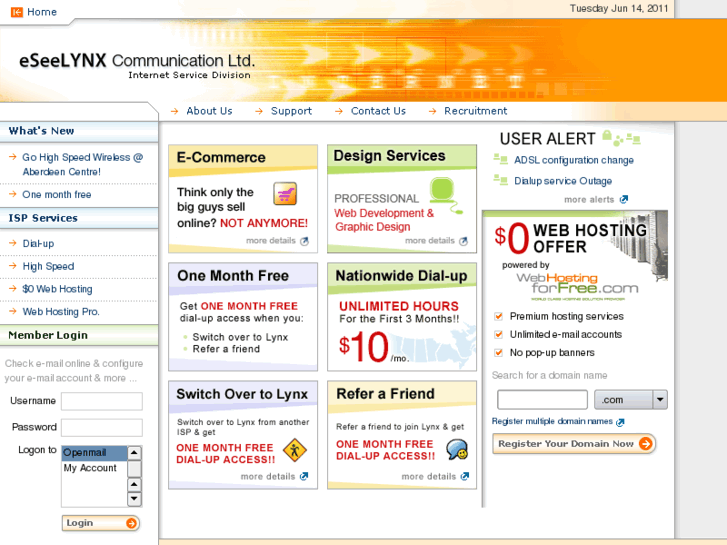Click the ADSL configuration change network icon
Viewport: 727px width, 545px height.
tap(500, 160)
